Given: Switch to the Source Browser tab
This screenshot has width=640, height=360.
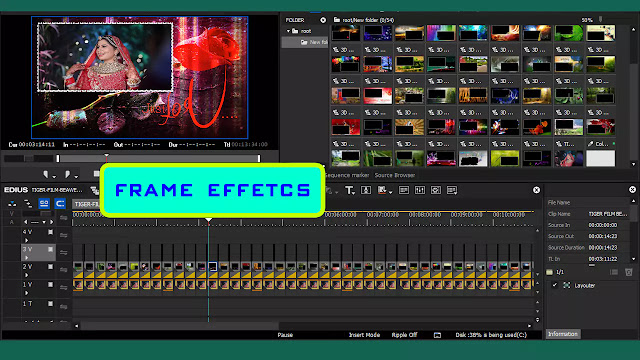Looking at the screenshot, I should tap(395, 175).
